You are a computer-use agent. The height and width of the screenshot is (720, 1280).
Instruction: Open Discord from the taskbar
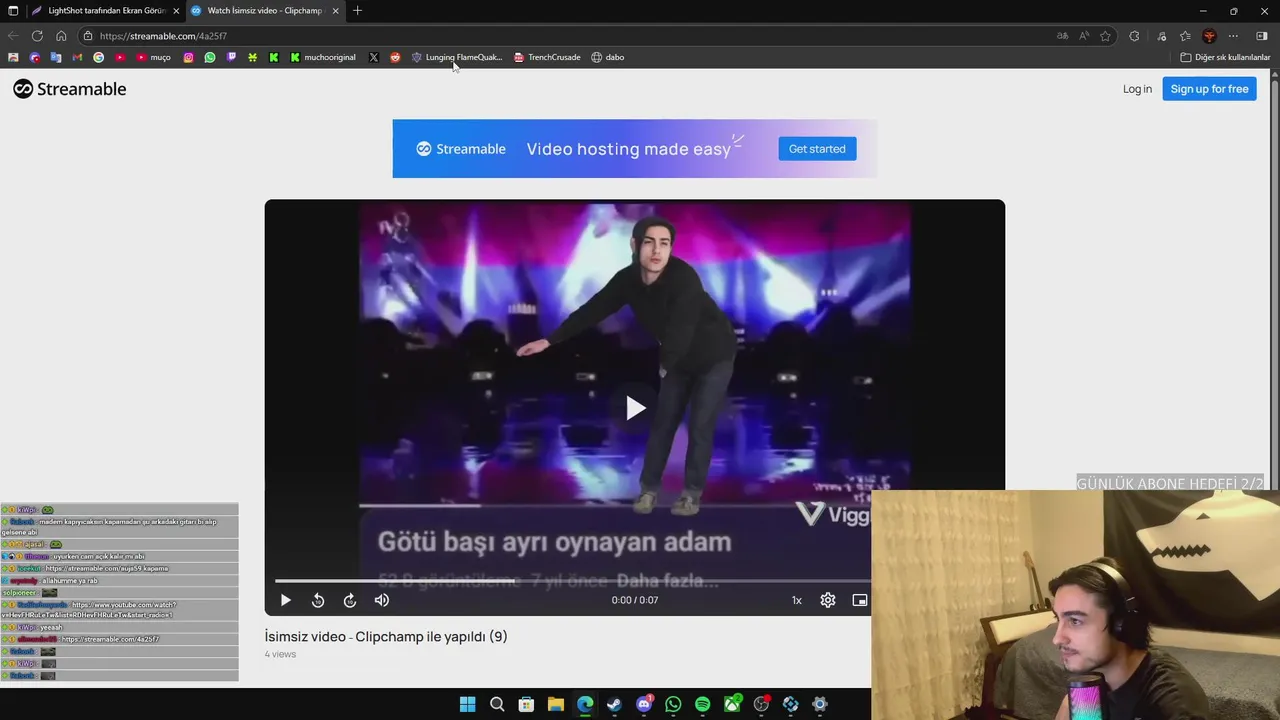pyautogui.click(x=644, y=704)
